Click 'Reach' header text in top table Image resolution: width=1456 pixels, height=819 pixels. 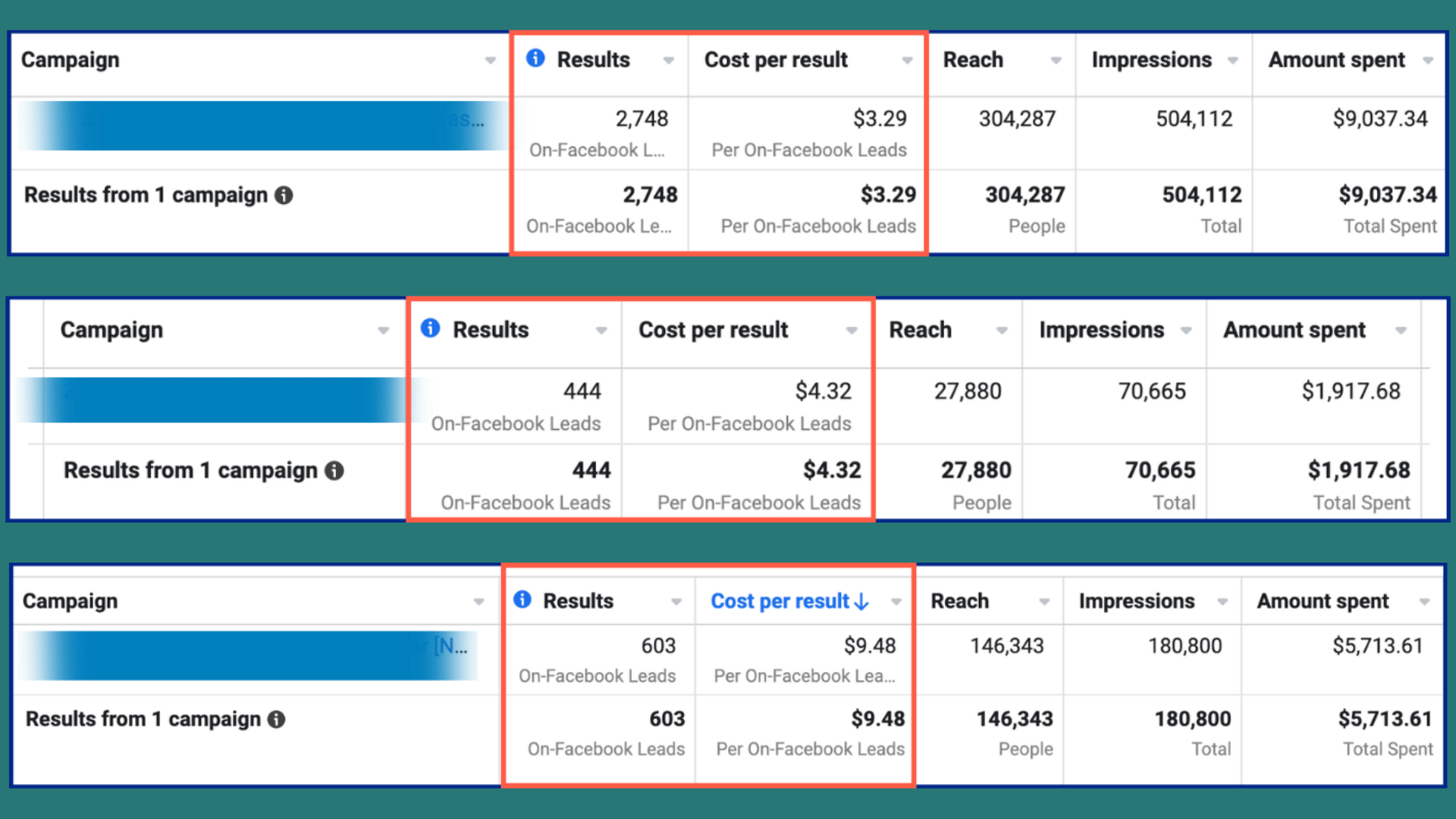point(973,60)
